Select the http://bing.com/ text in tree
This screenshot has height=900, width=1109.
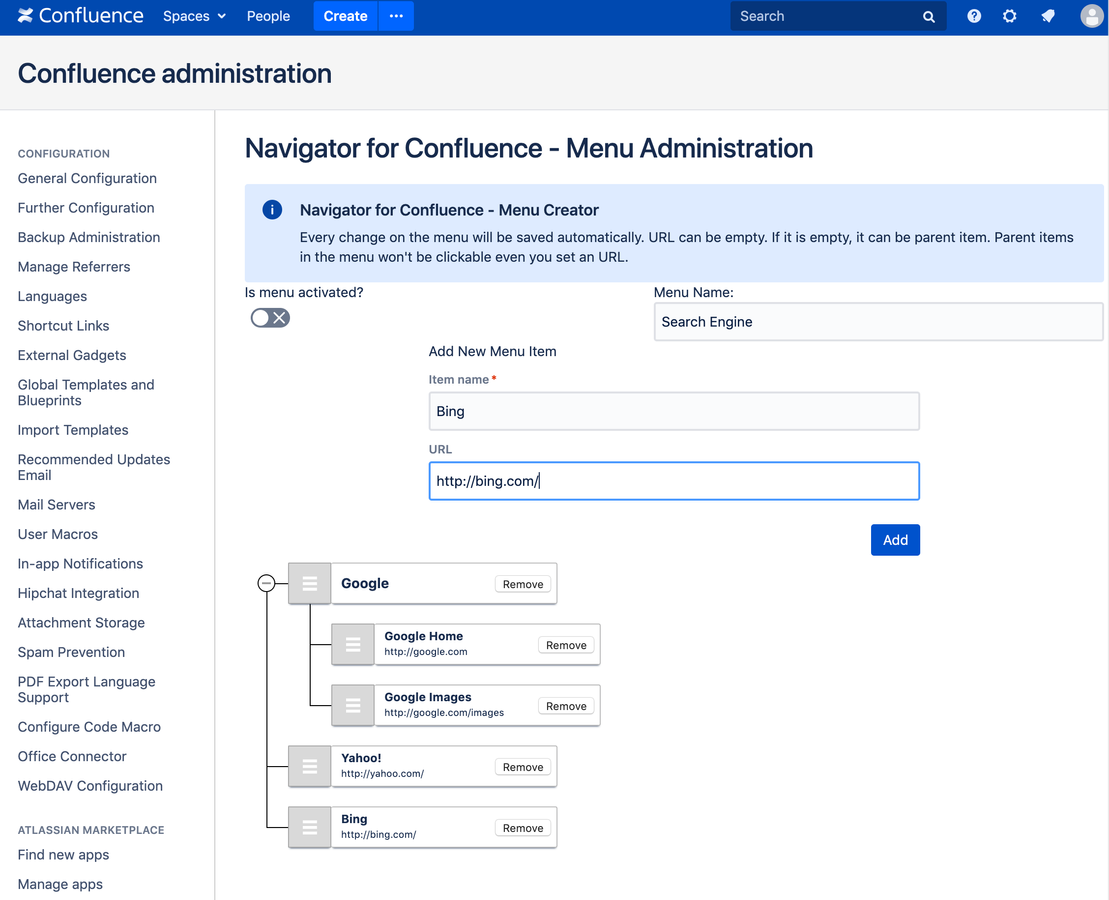[x=378, y=834]
